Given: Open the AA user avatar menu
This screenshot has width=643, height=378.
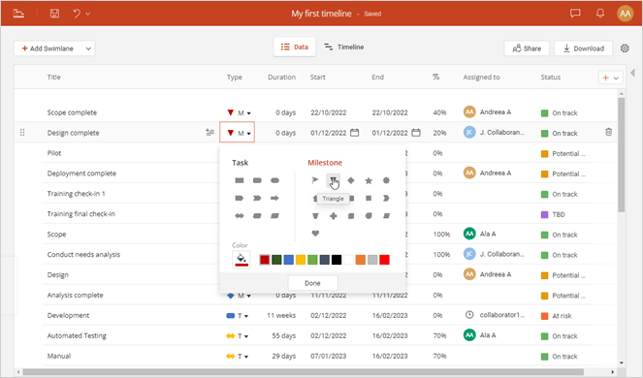Looking at the screenshot, I should coord(625,14).
